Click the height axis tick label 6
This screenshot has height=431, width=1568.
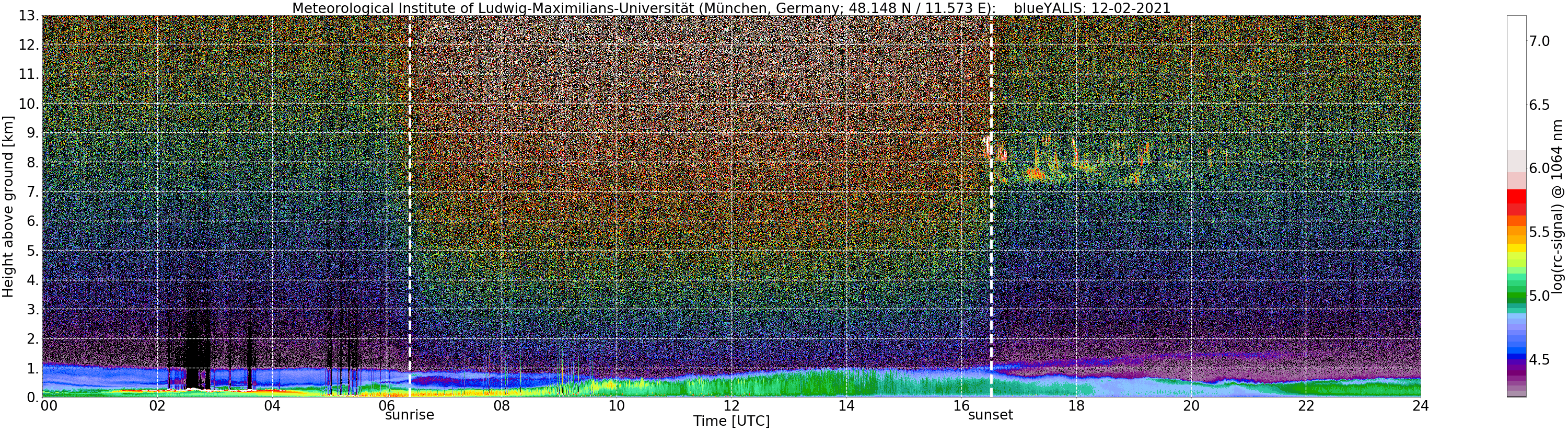click(x=32, y=221)
